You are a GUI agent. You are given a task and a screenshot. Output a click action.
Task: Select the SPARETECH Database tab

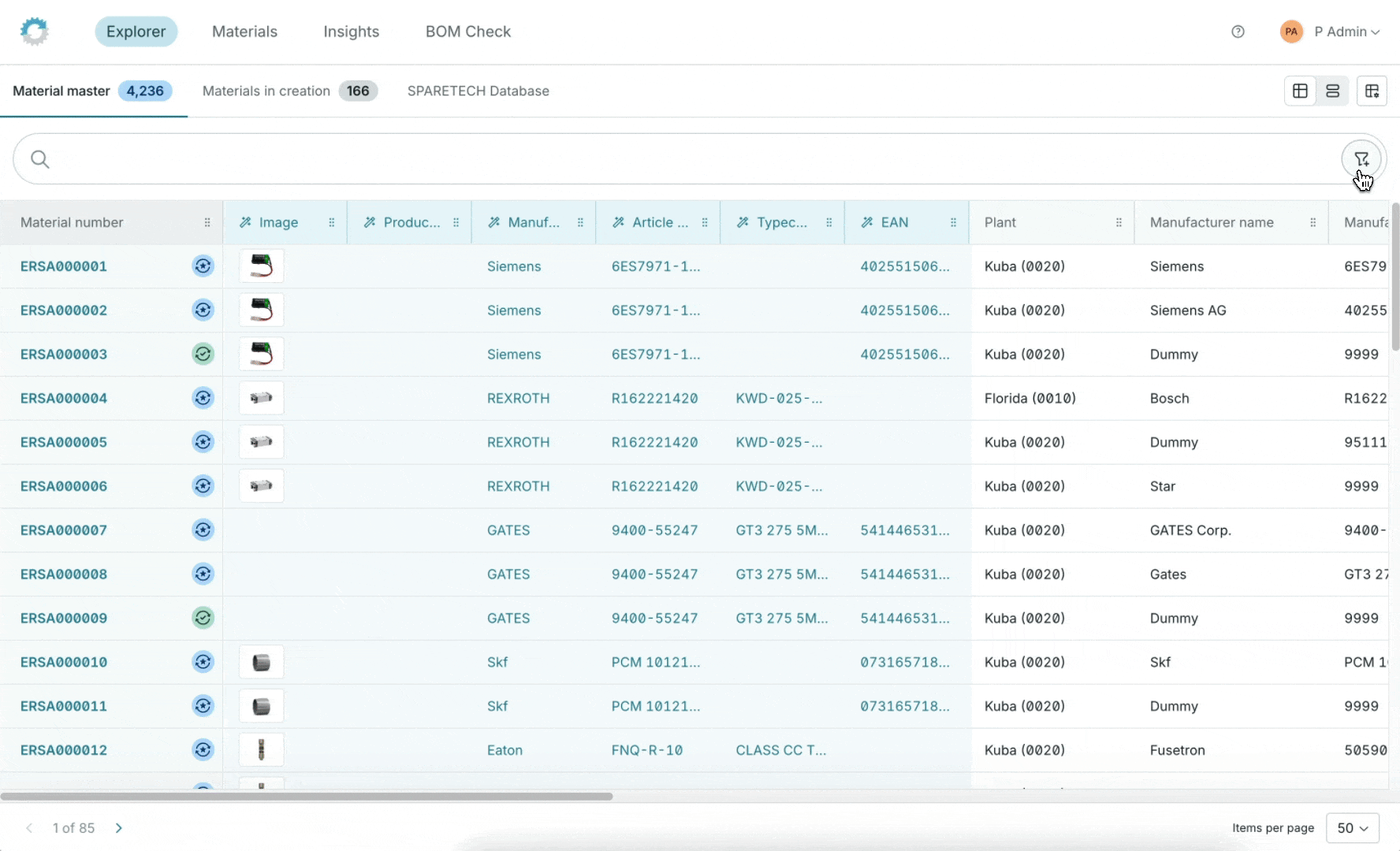pos(478,91)
